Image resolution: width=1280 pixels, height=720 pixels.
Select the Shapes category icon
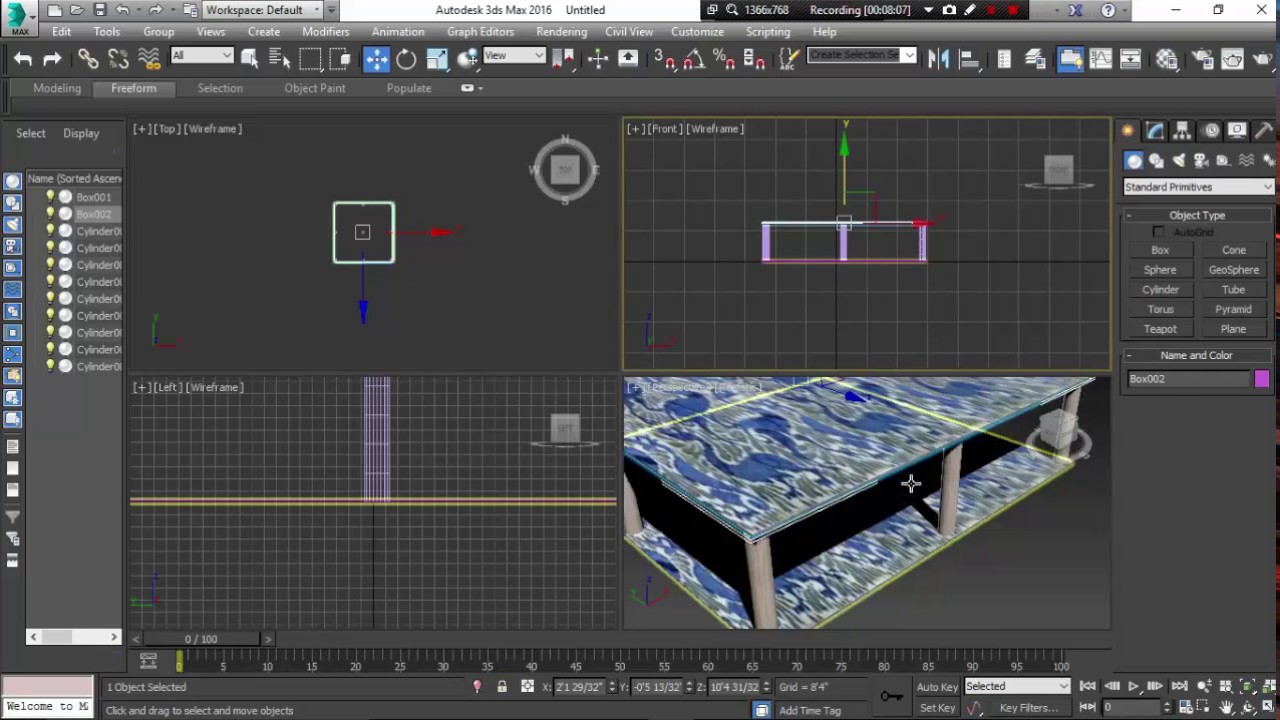coord(1156,160)
